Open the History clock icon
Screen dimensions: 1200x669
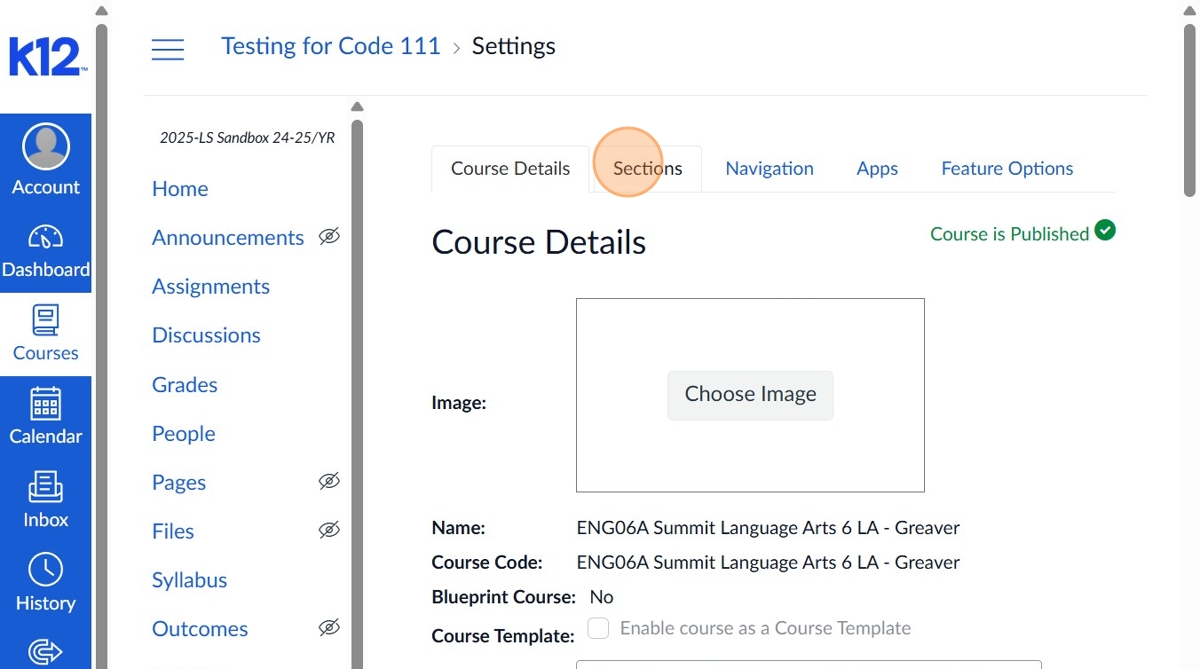[46, 570]
